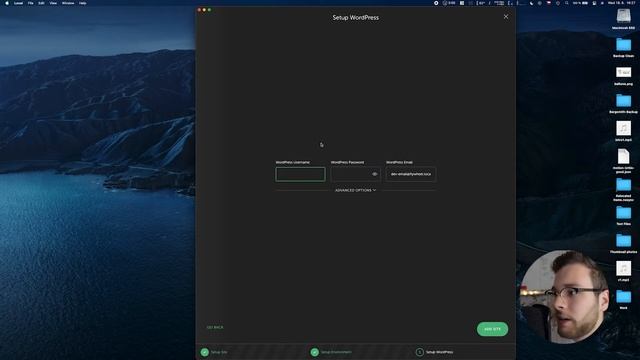Select the Macintosh SSD drive icon
The width and height of the screenshot is (640, 360).
coord(623,19)
